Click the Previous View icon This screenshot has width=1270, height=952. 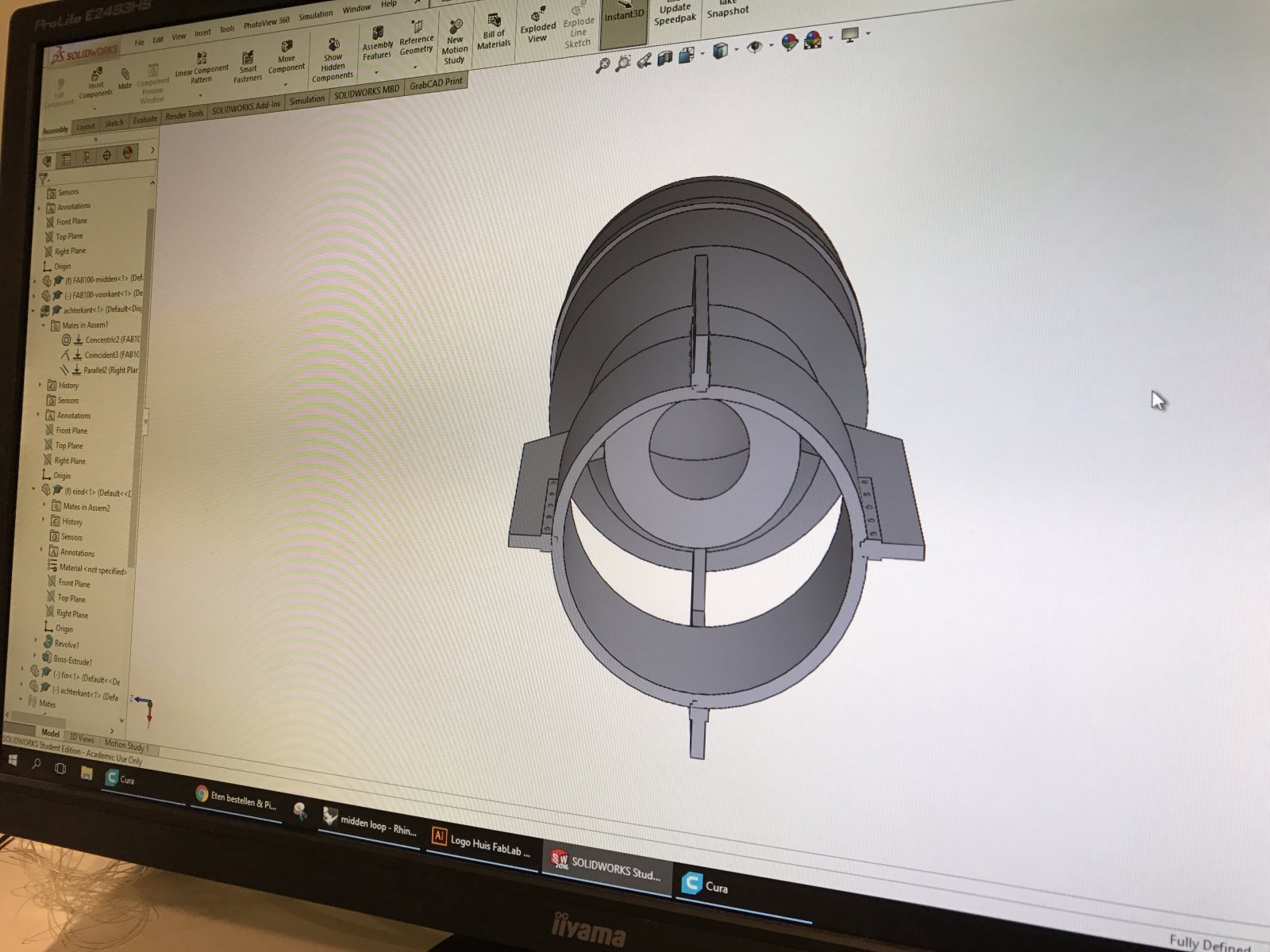[644, 59]
